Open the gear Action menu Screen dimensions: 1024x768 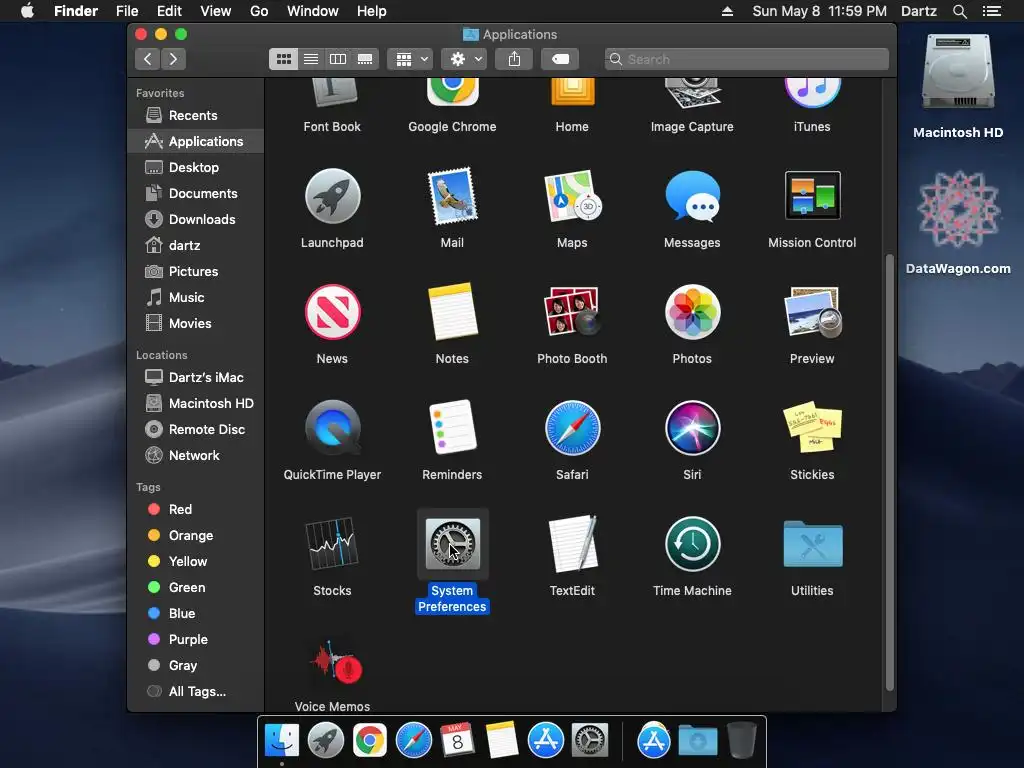[464, 59]
